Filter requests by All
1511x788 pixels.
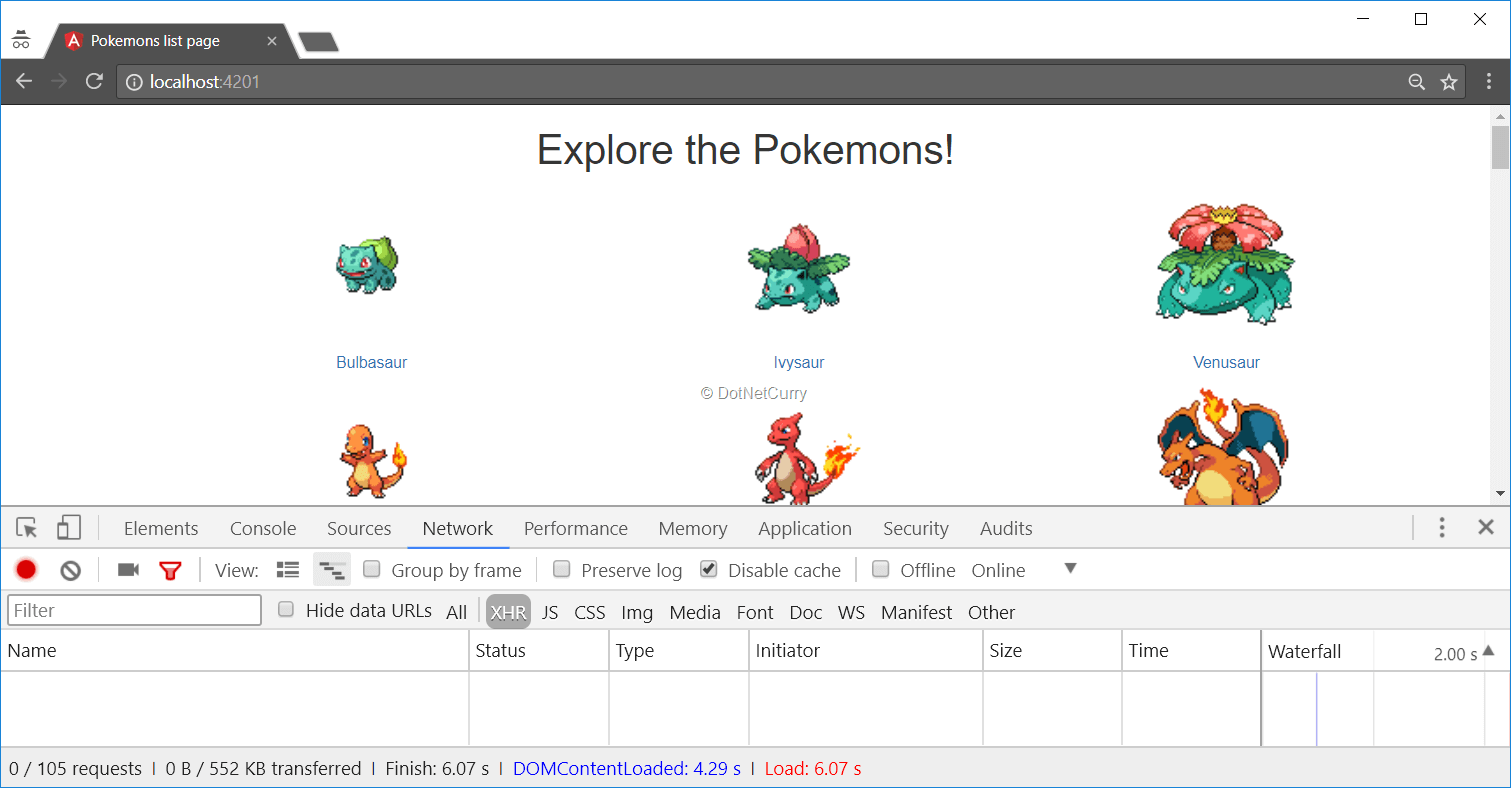pyautogui.click(x=457, y=612)
